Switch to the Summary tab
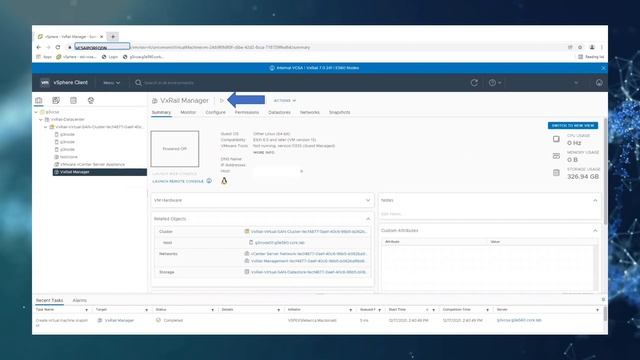The width and height of the screenshot is (640, 360). (x=161, y=112)
